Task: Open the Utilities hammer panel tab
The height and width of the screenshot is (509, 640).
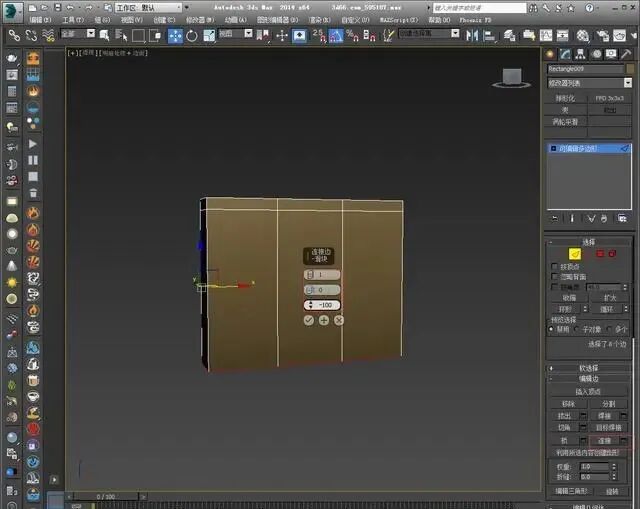Action: [x=626, y=54]
